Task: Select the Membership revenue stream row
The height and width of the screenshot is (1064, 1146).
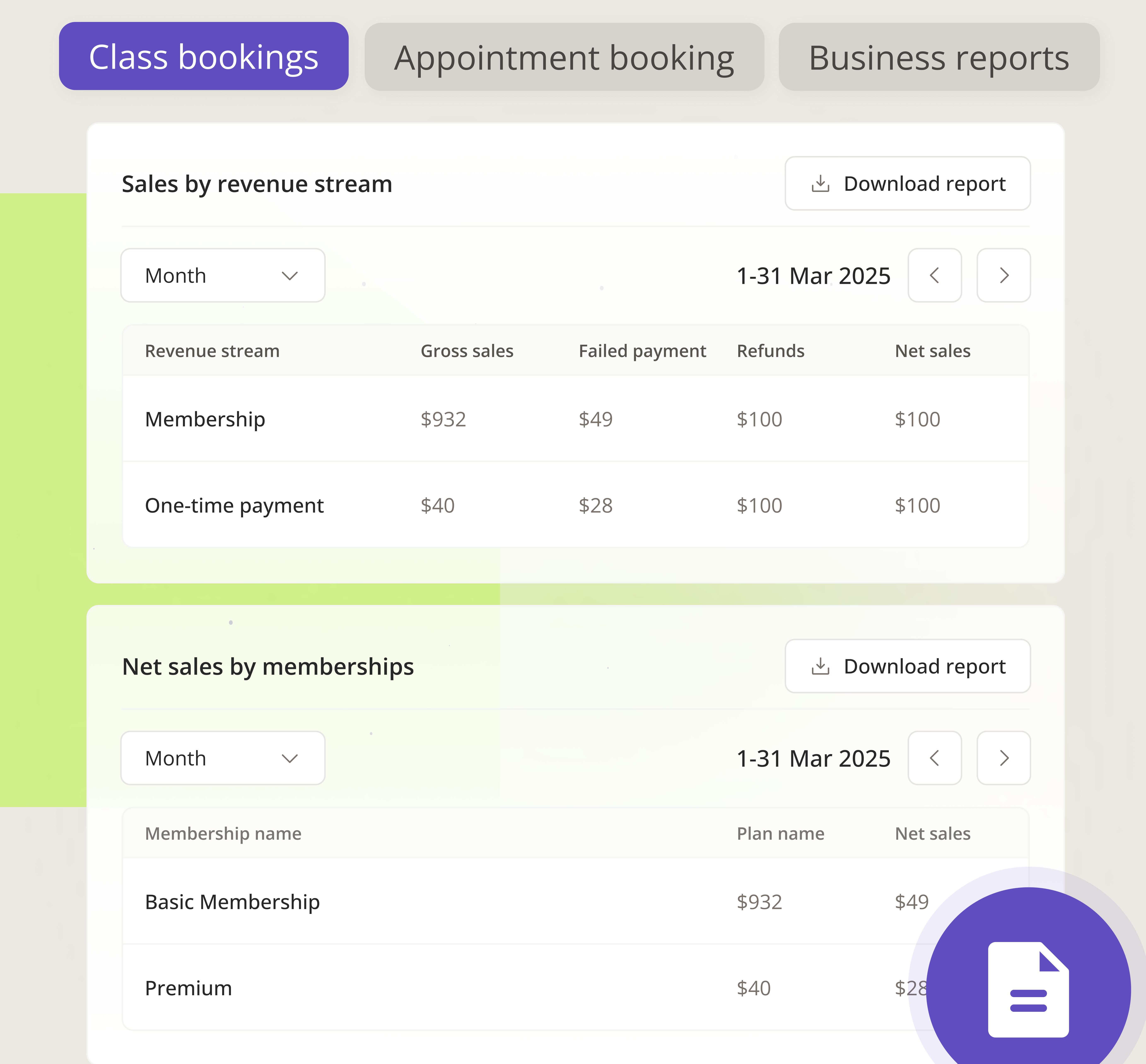Action: 205,419
